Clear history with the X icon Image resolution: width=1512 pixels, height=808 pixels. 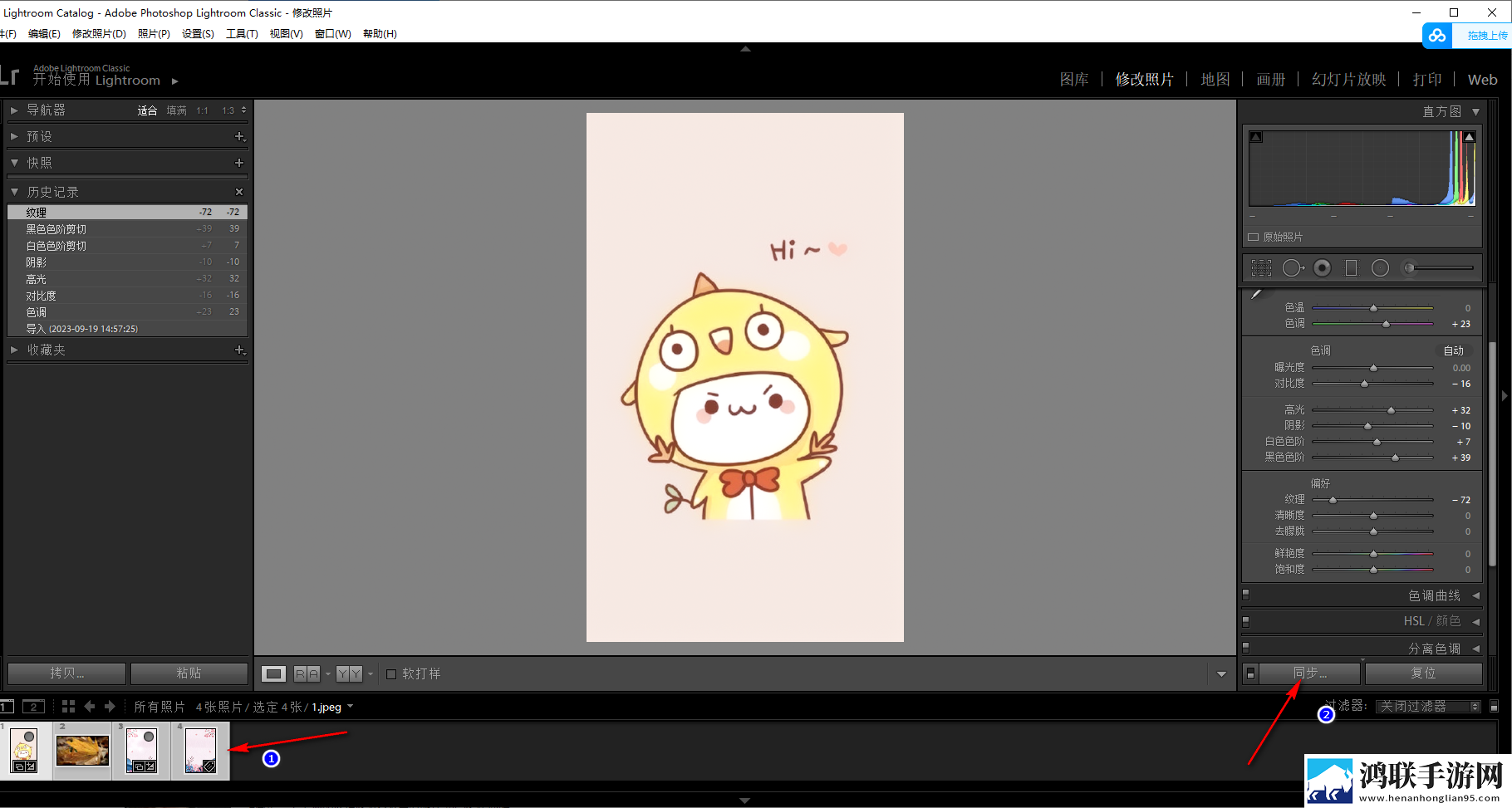click(239, 192)
